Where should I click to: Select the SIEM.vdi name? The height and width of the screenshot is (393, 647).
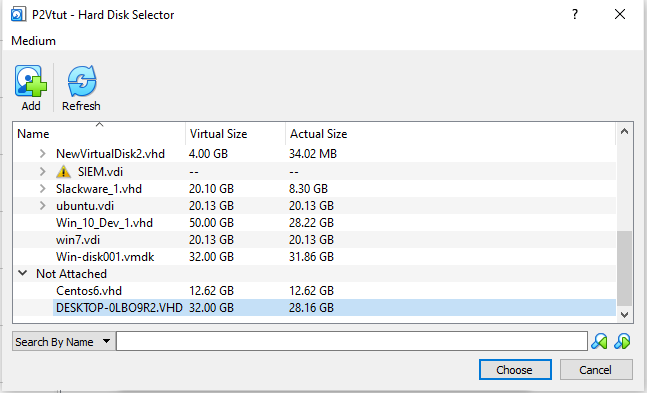(100, 171)
